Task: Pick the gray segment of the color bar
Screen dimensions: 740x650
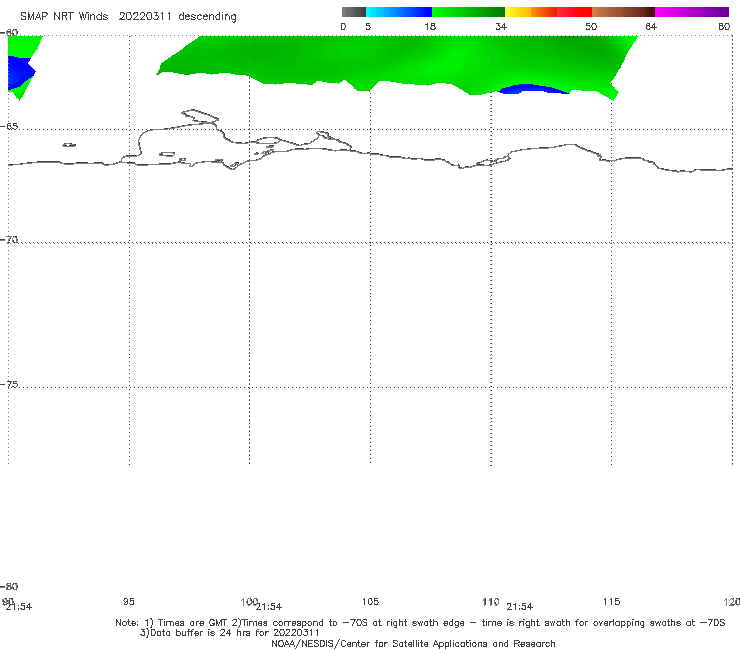Action: tap(354, 12)
